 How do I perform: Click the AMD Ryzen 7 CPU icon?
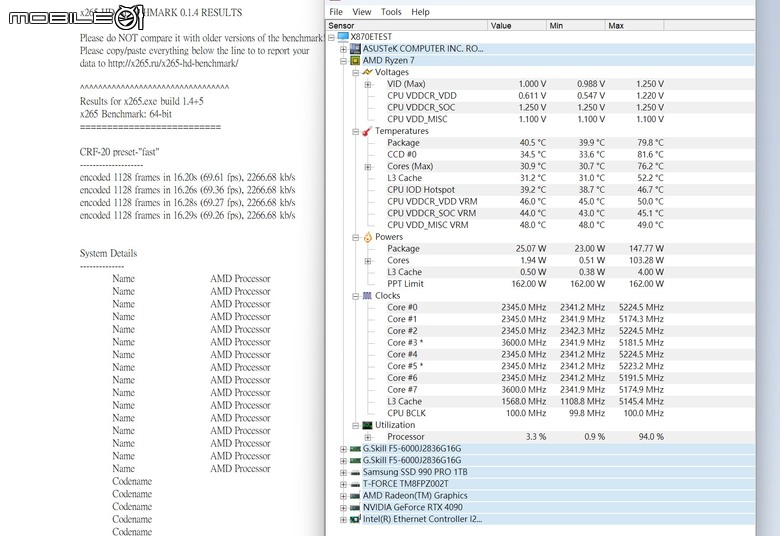pos(355,60)
